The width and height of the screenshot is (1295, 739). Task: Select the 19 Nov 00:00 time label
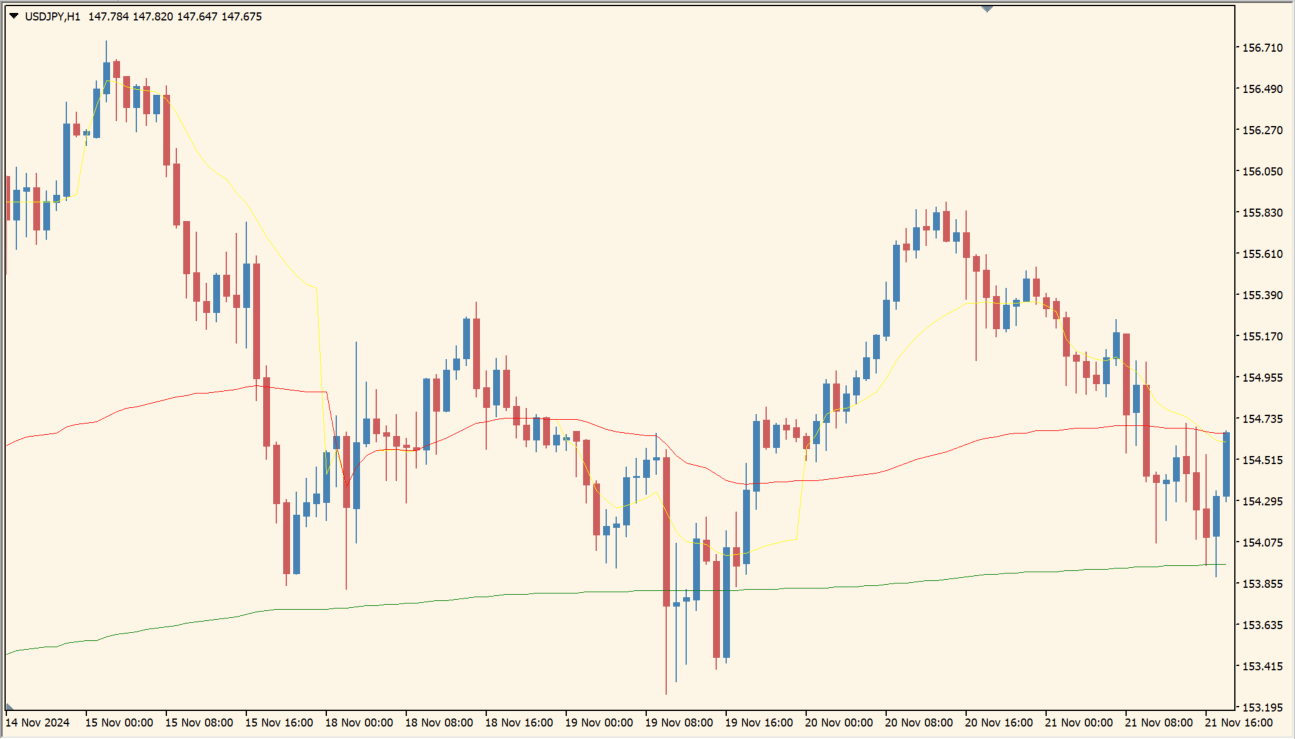(x=598, y=722)
